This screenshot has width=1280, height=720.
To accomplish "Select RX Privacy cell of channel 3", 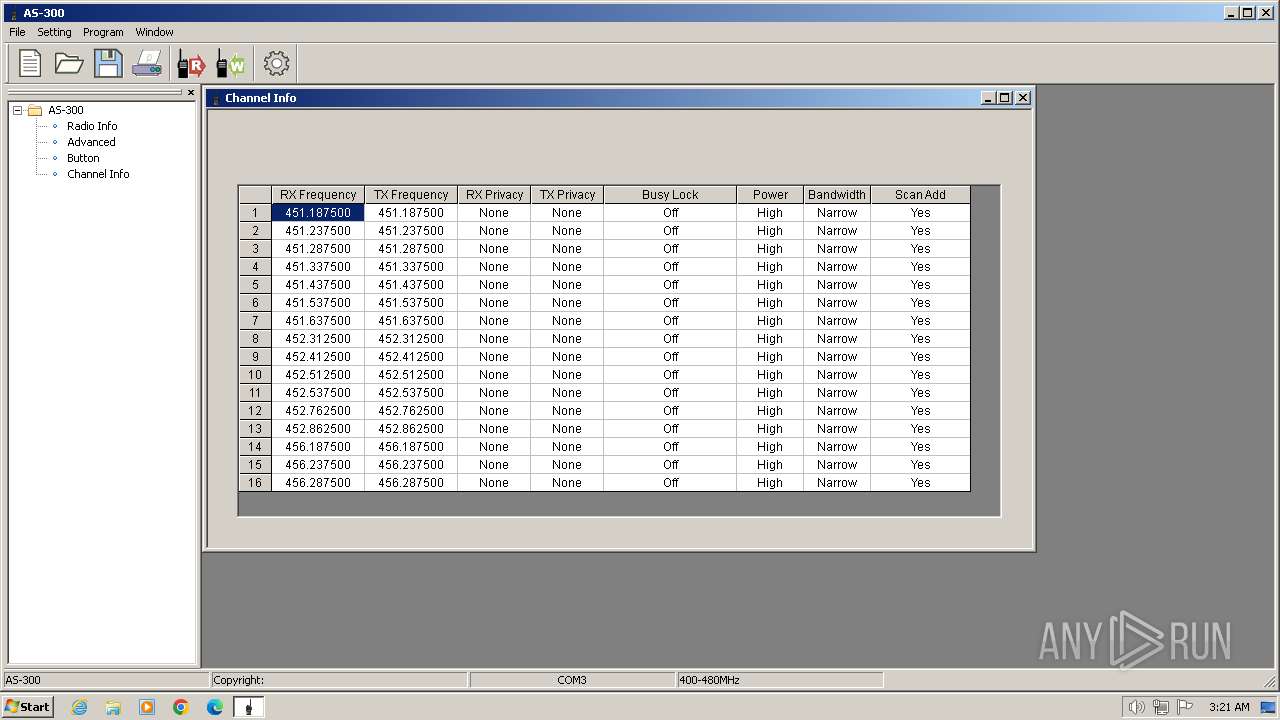I will 494,249.
